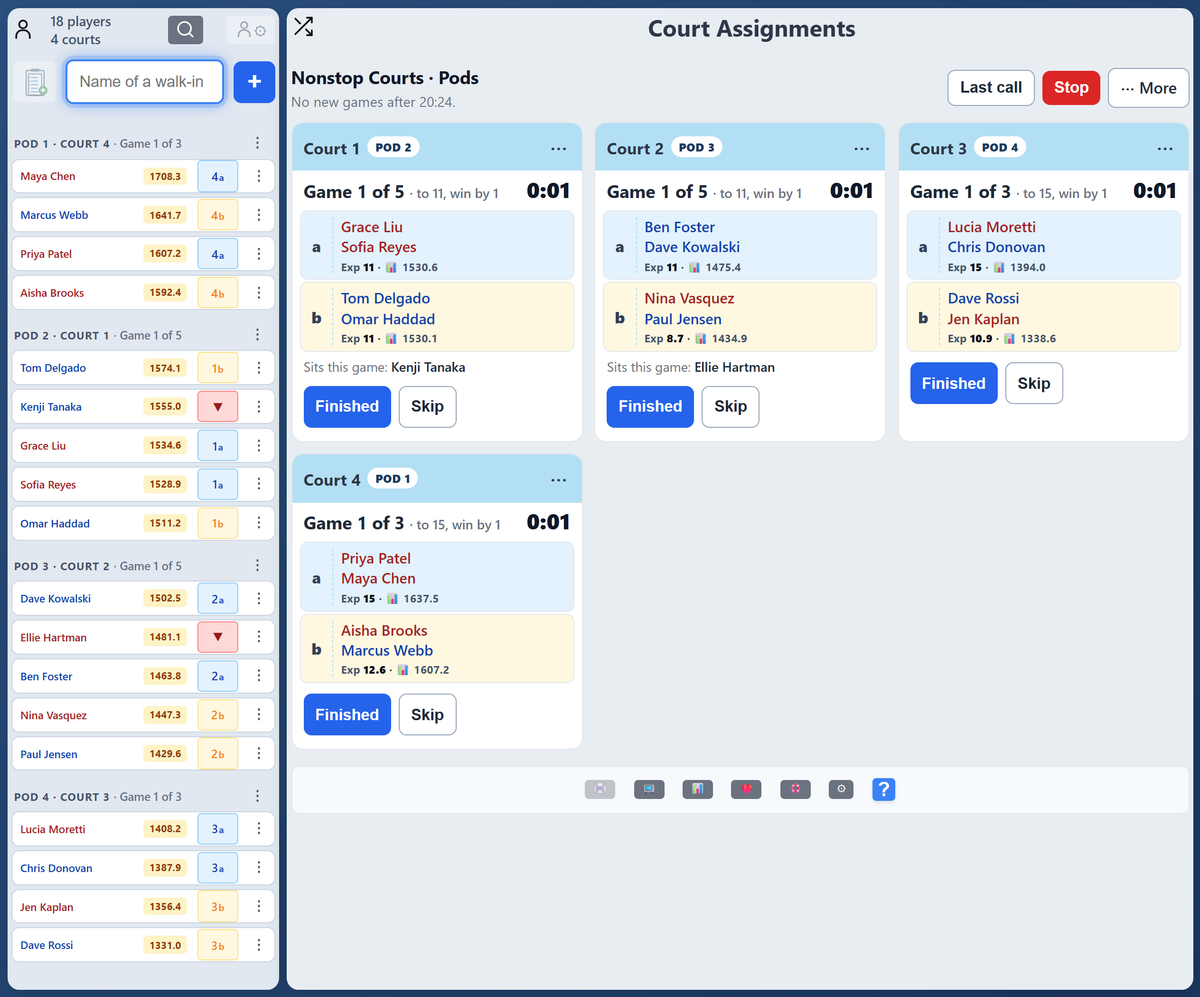Open Sofia Reyes's row options menu

[x=258, y=484]
